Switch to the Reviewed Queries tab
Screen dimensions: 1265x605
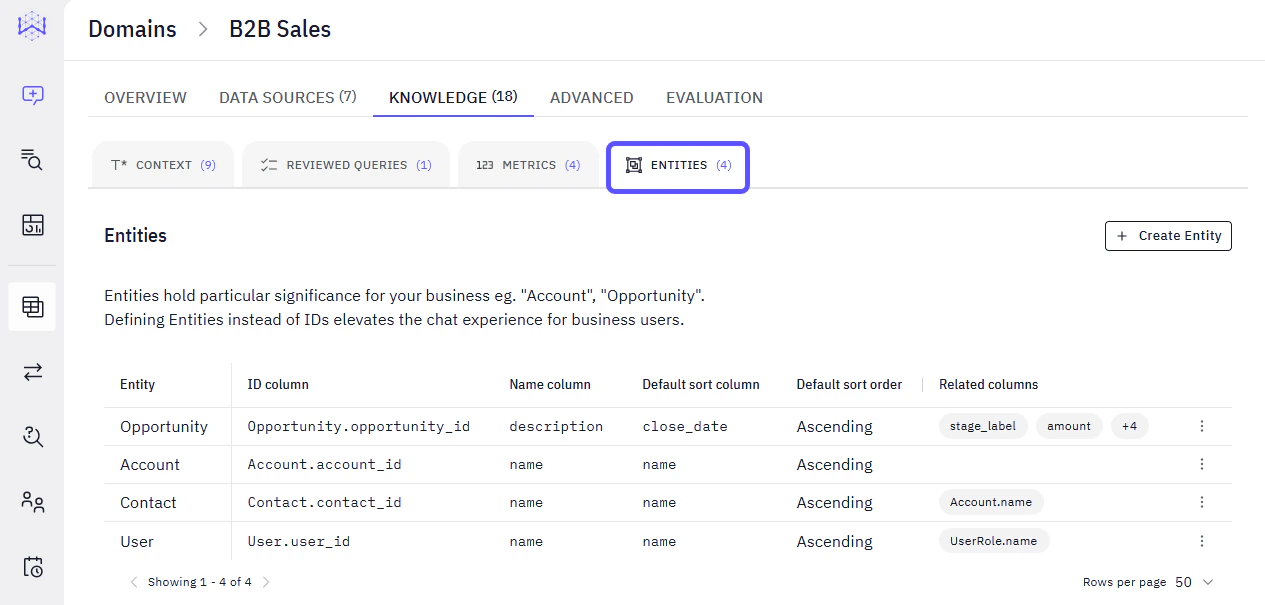(x=345, y=164)
